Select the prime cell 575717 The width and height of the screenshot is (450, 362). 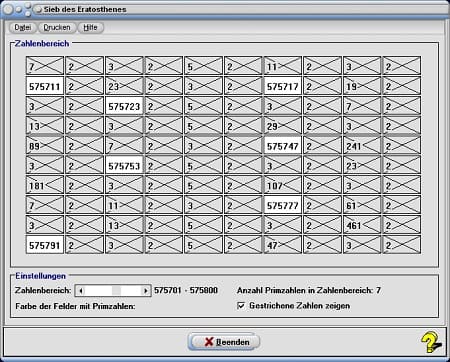click(x=283, y=86)
